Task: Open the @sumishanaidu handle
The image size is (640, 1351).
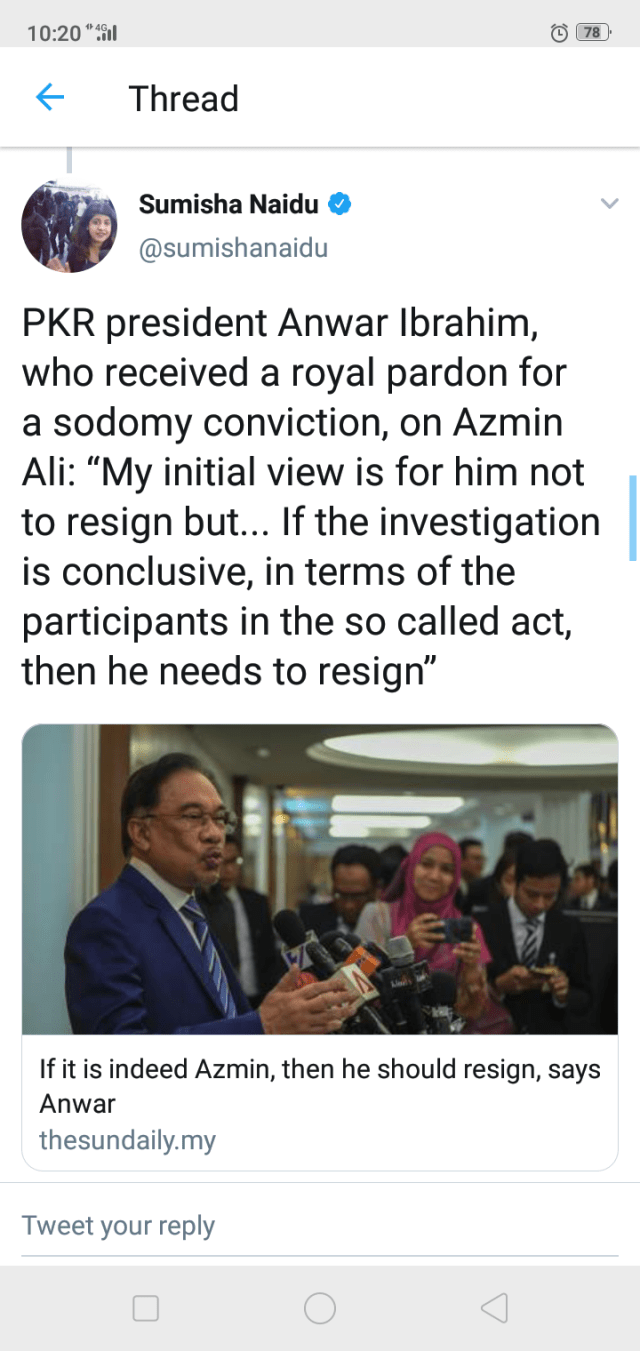Action: click(x=233, y=247)
